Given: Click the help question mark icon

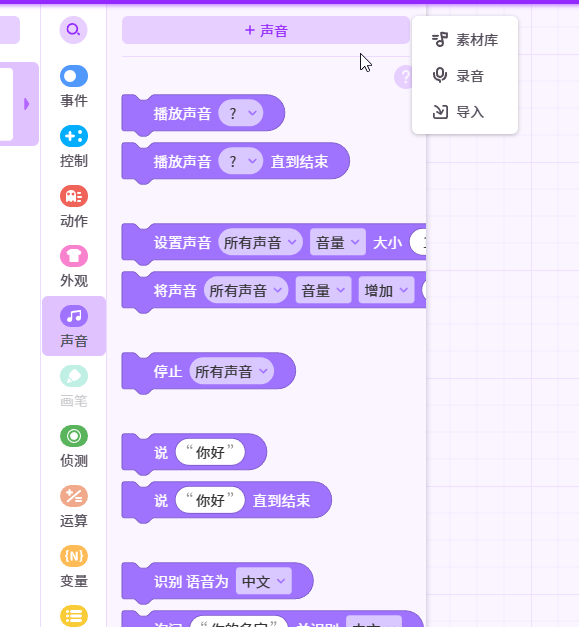Looking at the screenshot, I should 405,77.
